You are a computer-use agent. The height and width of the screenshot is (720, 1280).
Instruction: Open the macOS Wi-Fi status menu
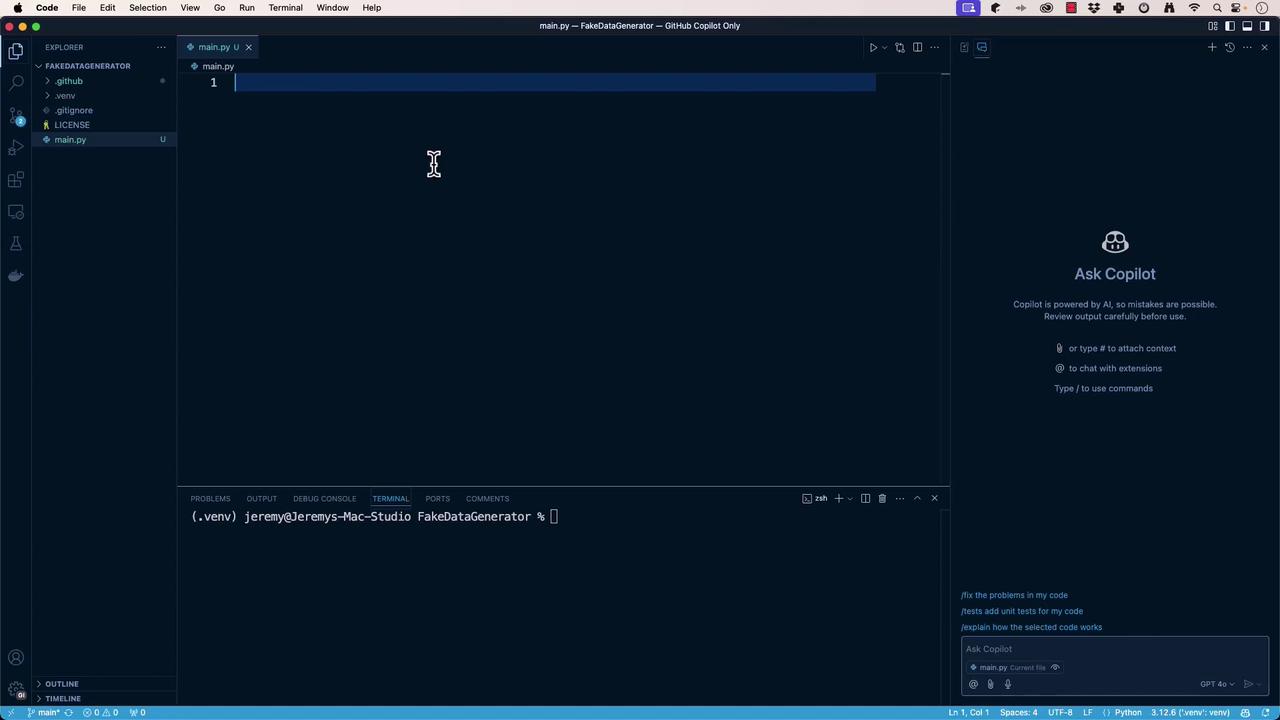click(x=1194, y=8)
